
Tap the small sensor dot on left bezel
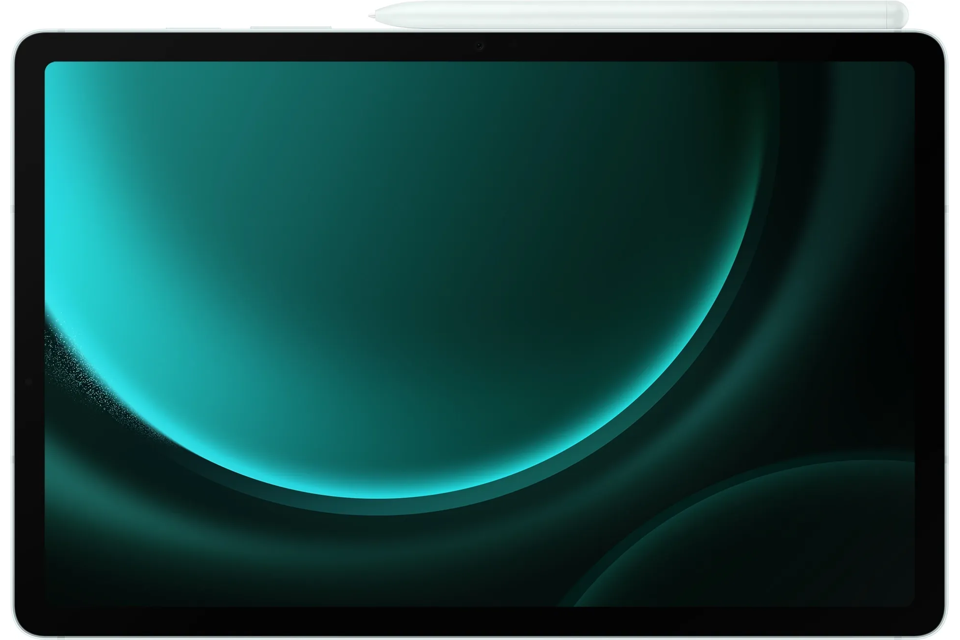click(x=29, y=381)
